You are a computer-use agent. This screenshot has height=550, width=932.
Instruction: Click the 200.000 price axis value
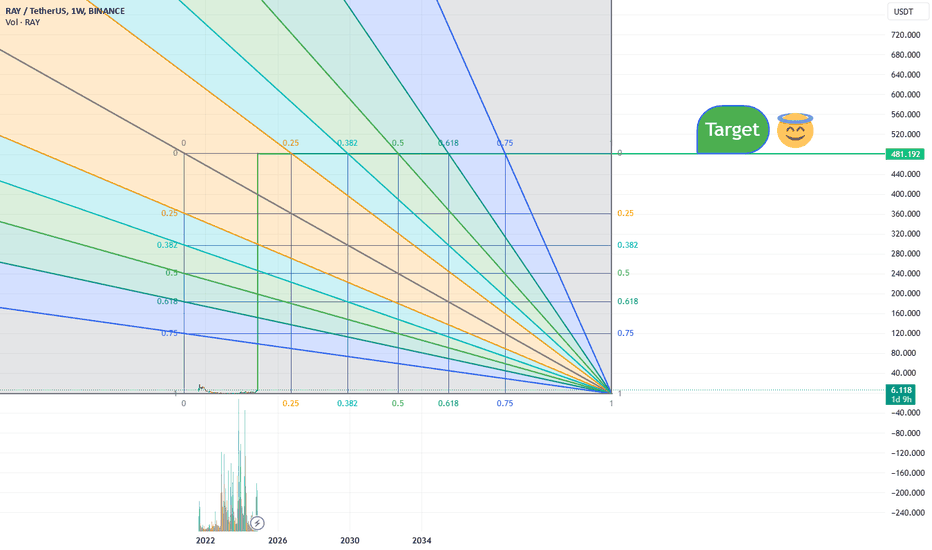905,293
